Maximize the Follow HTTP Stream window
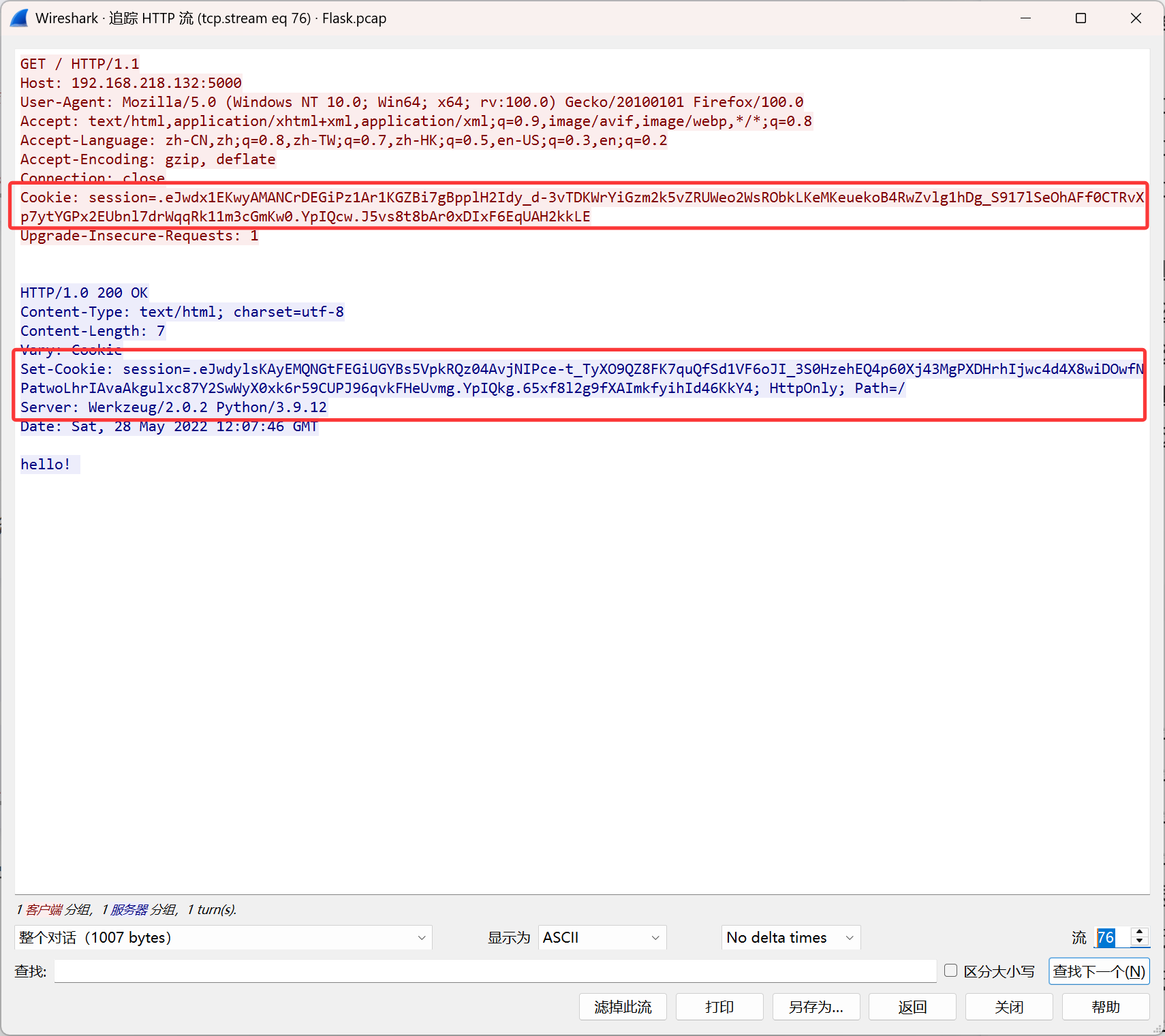 1081,18
